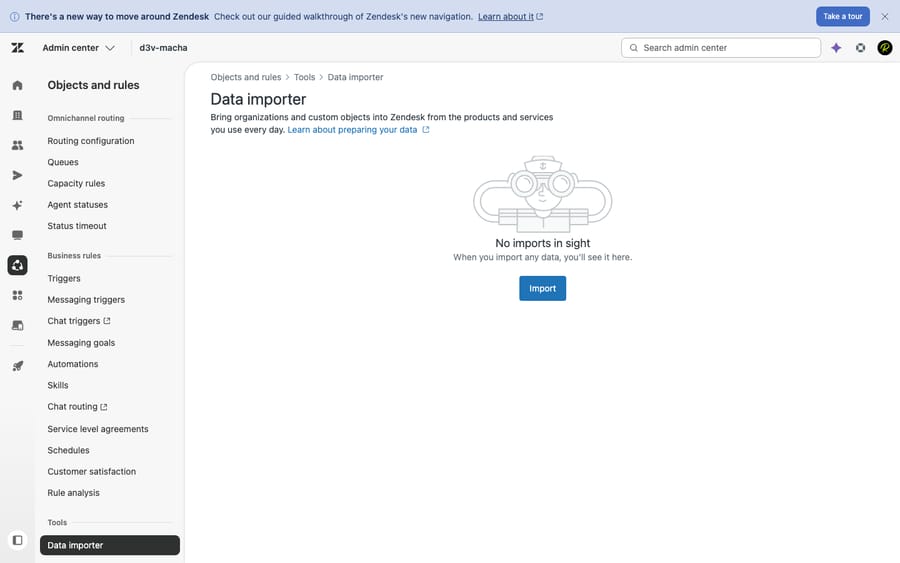The height and width of the screenshot is (563, 900).
Task: Click the Take a tour button
Action: click(843, 17)
